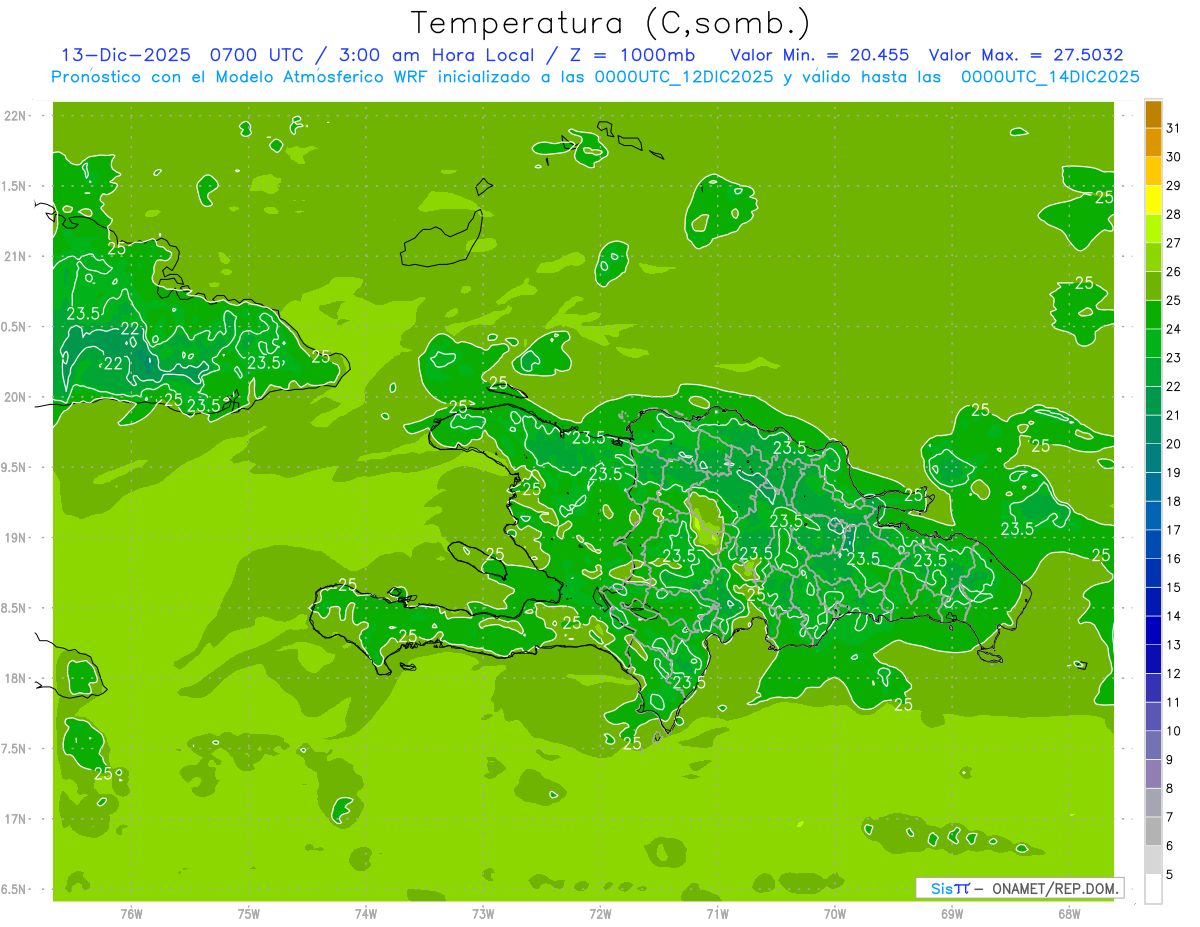The image size is (1200, 927).
Task: Select the "Z = 1000mb" level text
Action: (635, 55)
